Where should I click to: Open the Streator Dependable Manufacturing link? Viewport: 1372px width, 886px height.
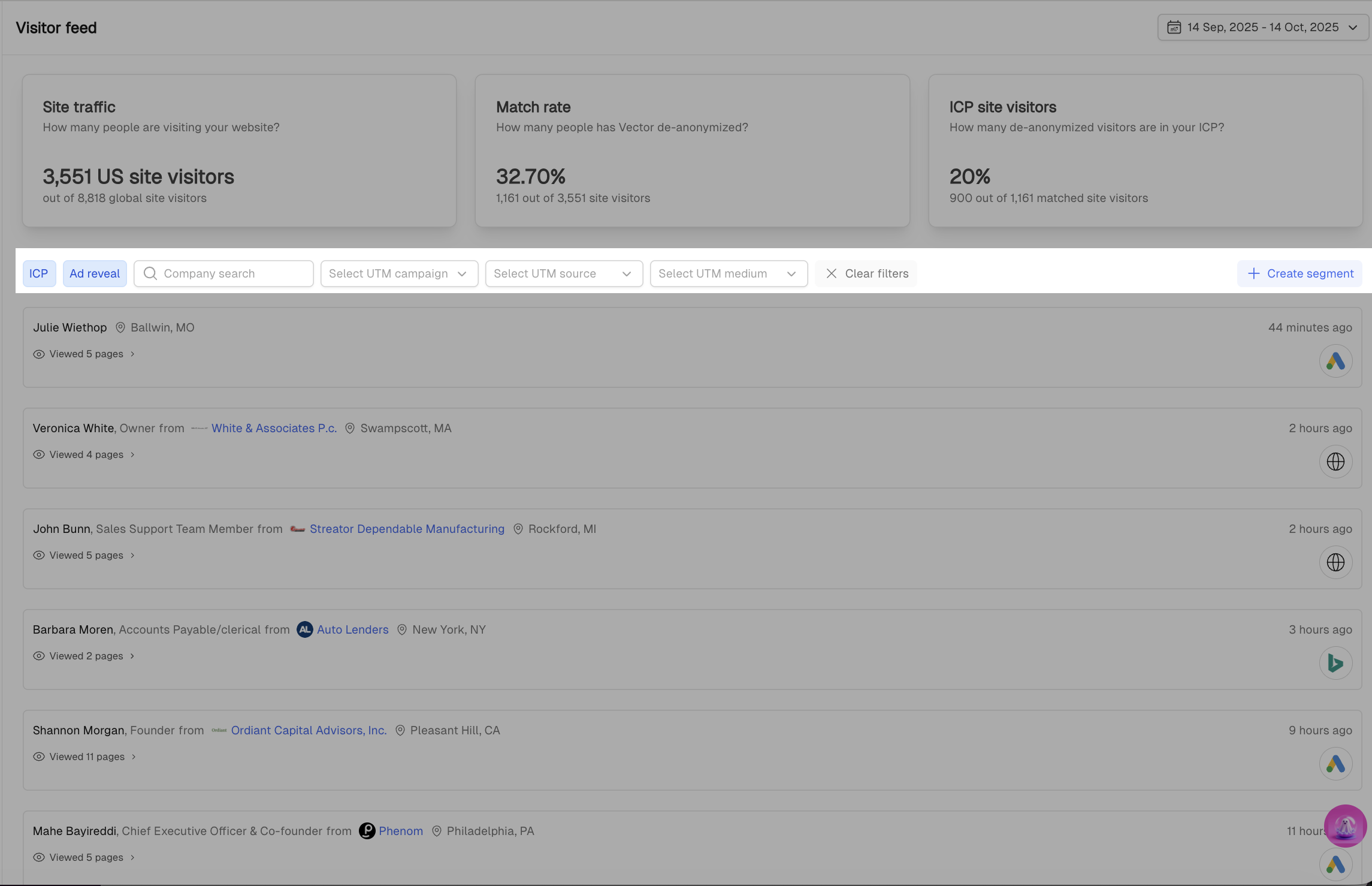tap(407, 529)
